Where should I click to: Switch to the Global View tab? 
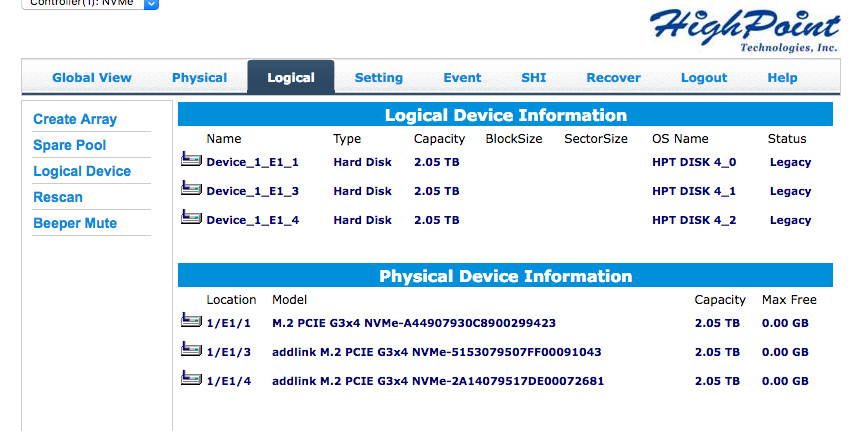pos(92,78)
